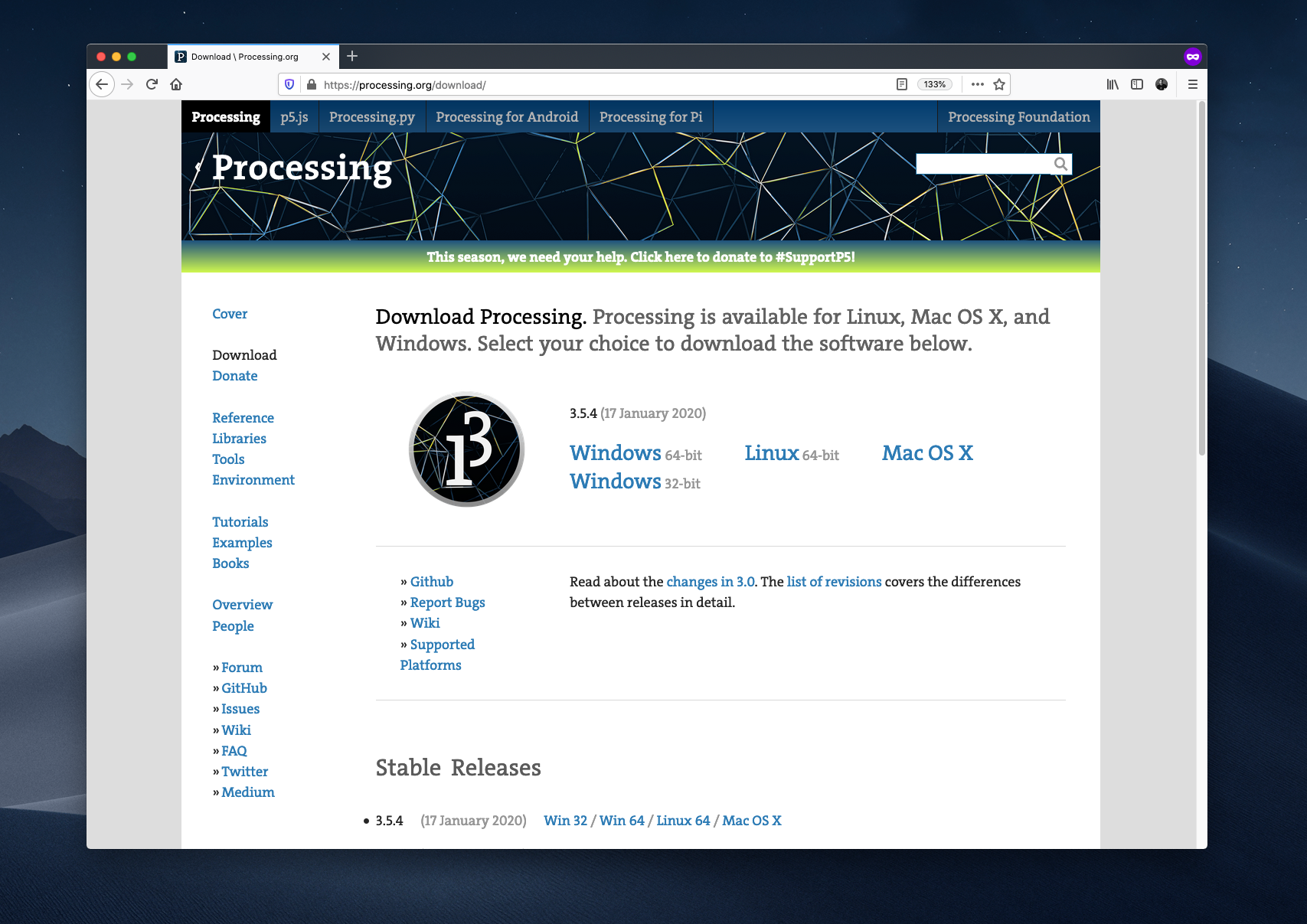The image size is (1307, 924).
Task: Open the Tutorials sidebar link
Action: 240,522
